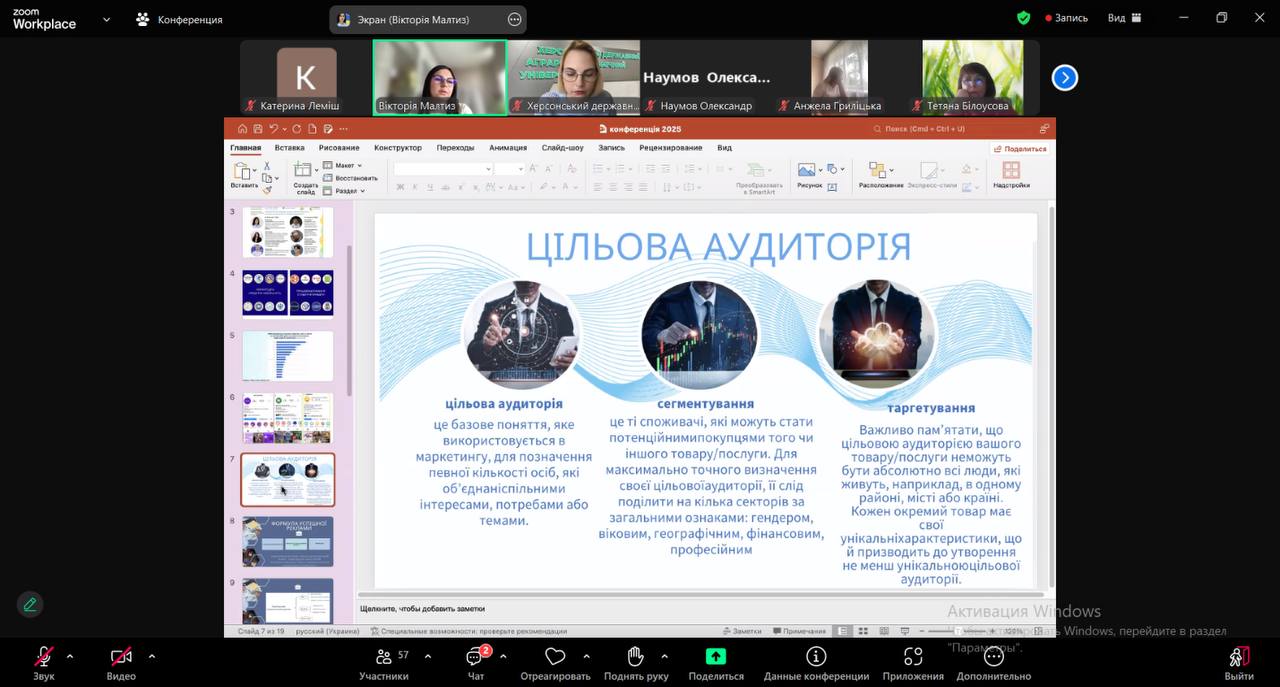The image size is (1280, 687).
Task: Raise hand with Поднять руку
Action: coord(636,662)
